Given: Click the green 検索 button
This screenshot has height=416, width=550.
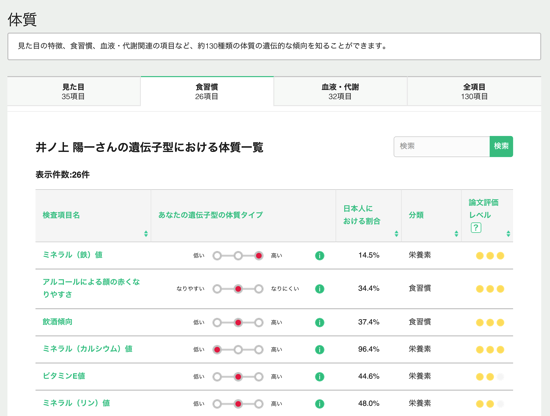Looking at the screenshot, I should [x=501, y=146].
